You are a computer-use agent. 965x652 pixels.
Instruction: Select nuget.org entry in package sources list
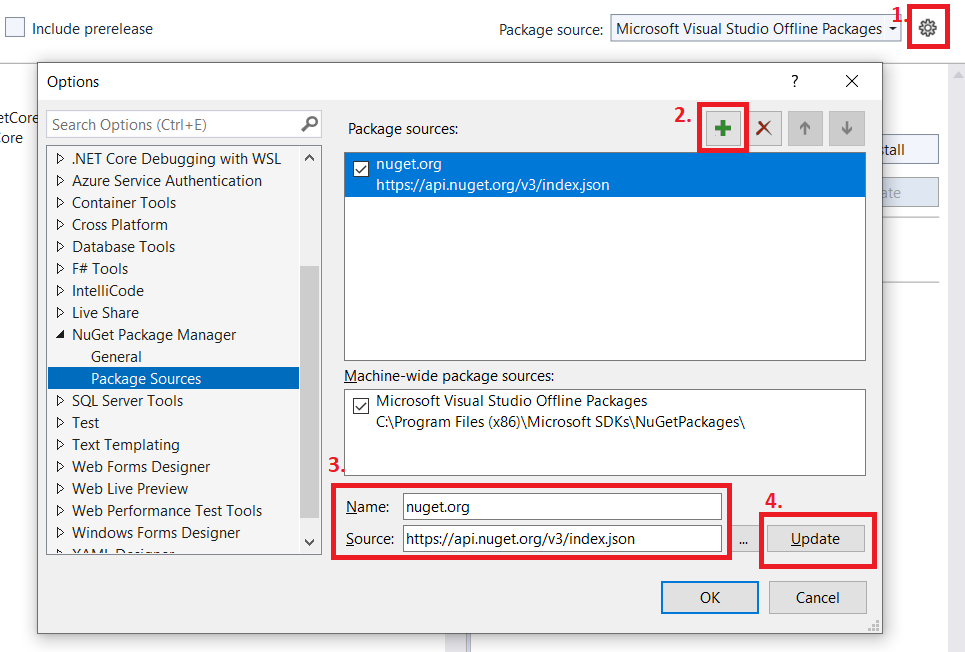coord(604,174)
